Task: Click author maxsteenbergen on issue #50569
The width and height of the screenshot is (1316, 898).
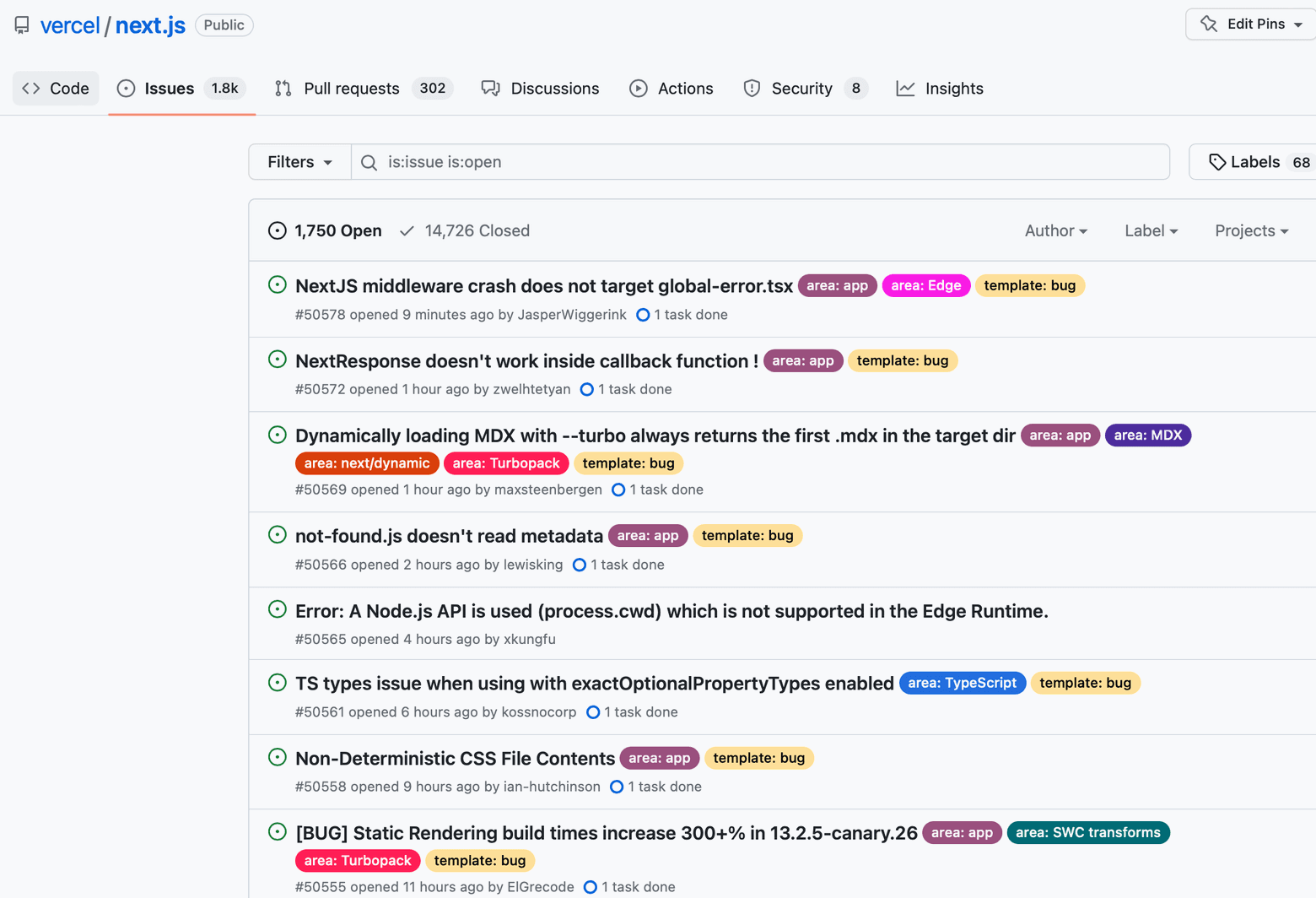Action: [548, 490]
